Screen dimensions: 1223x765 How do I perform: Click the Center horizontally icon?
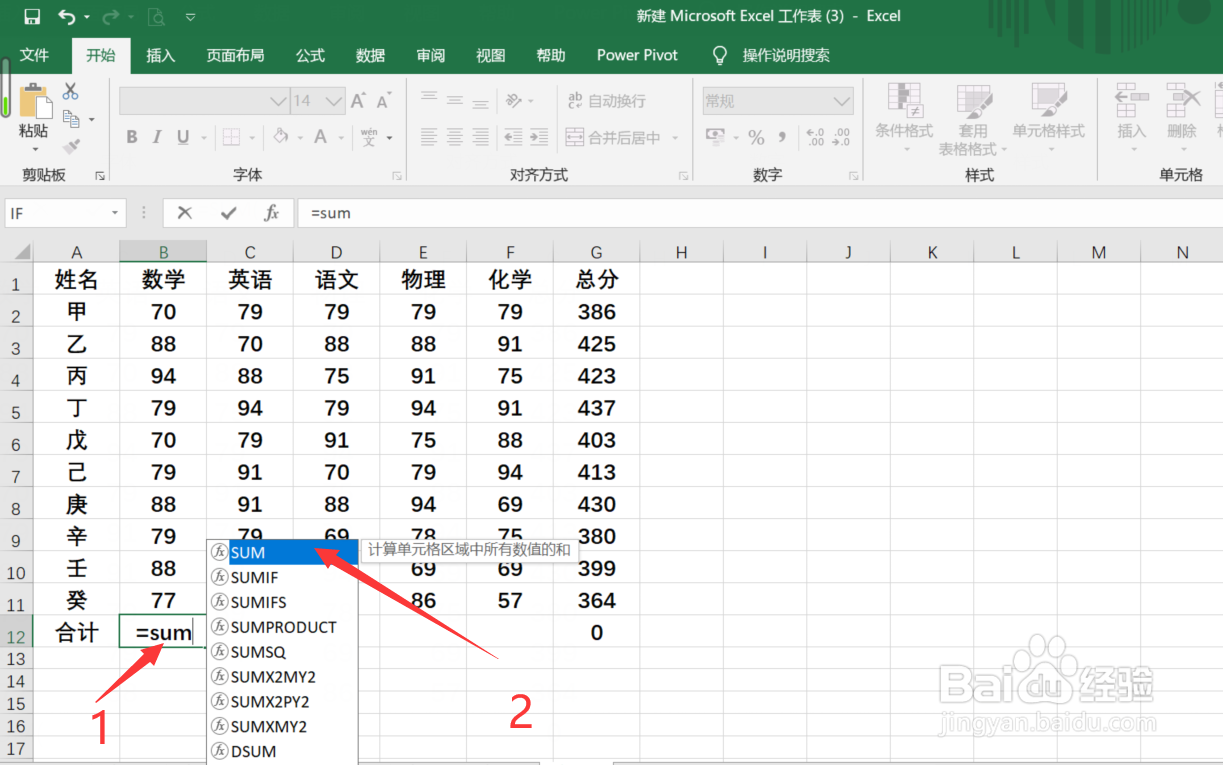click(455, 137)
